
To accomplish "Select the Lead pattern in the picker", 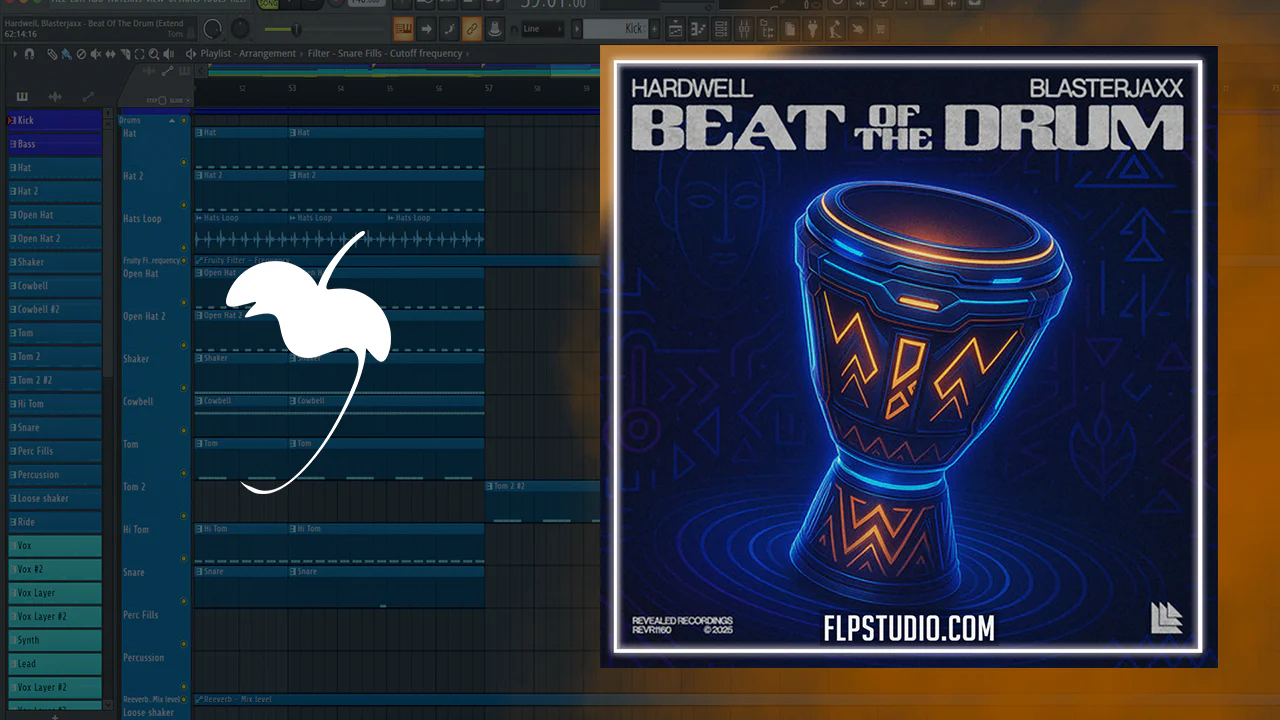I will pos(55,663).
